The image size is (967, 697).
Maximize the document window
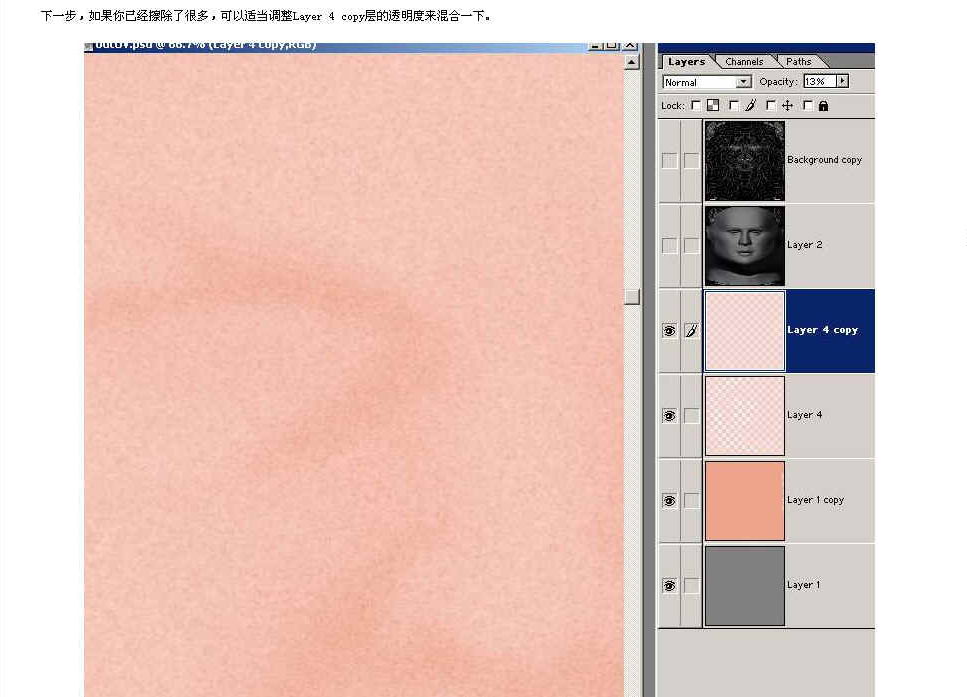(x=612, y=46)
